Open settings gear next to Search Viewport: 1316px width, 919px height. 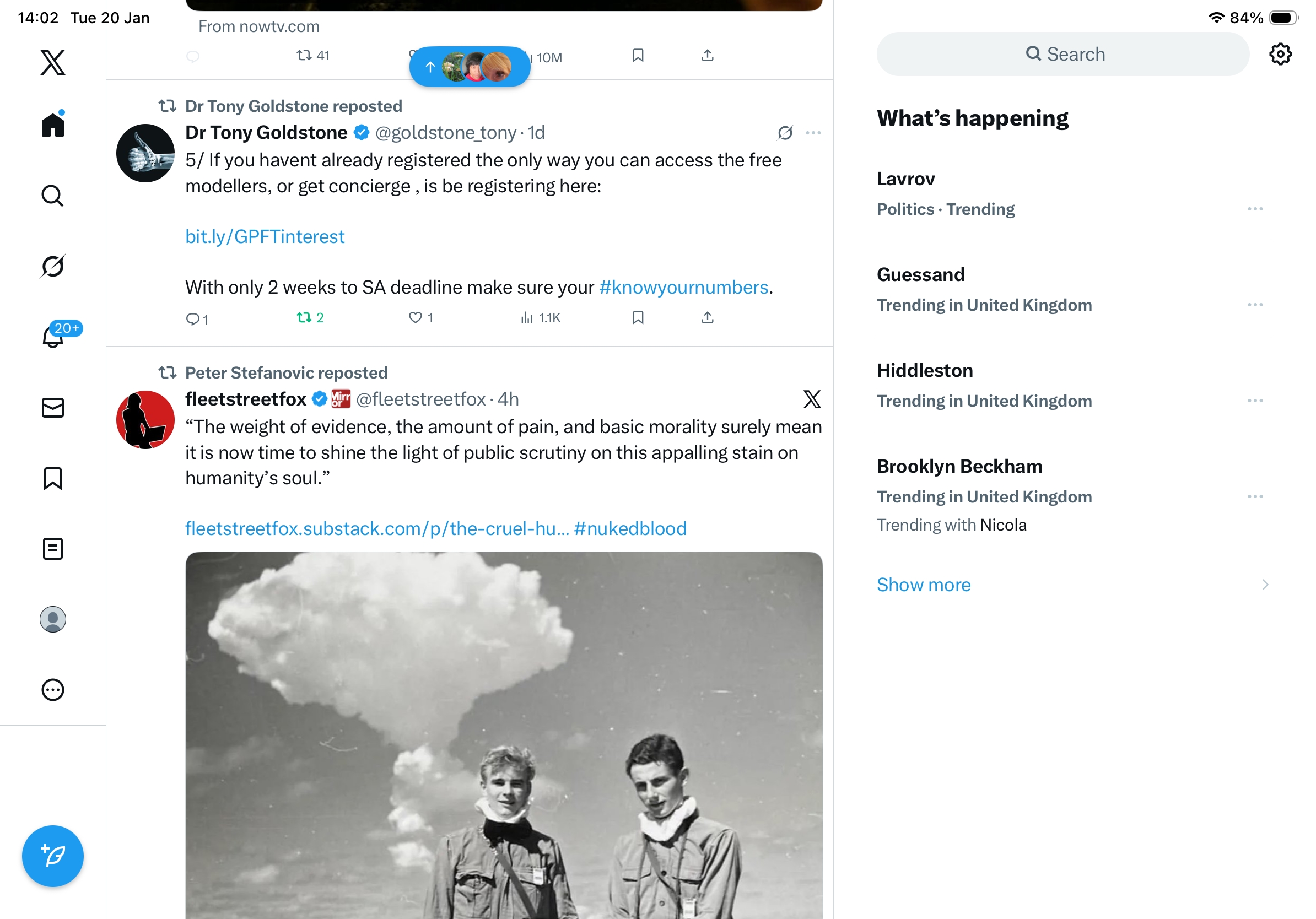1280,55
